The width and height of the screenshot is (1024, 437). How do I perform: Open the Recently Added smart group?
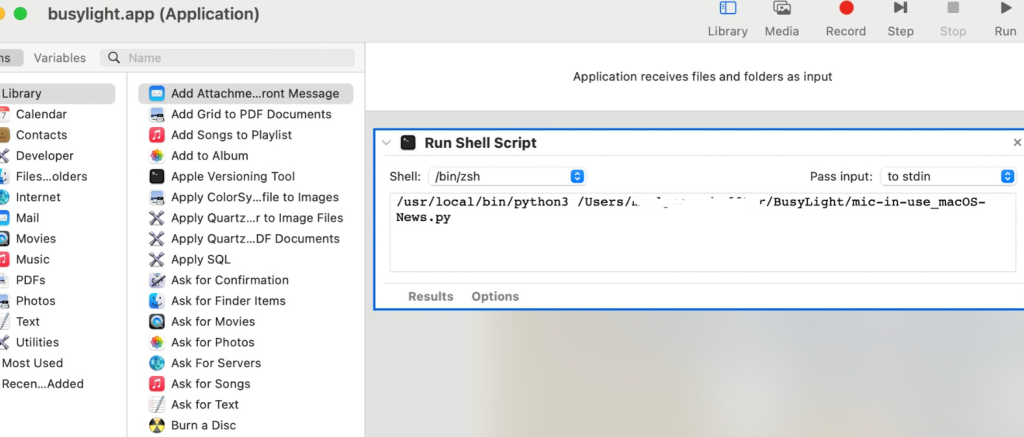click(x=42, y=384)
